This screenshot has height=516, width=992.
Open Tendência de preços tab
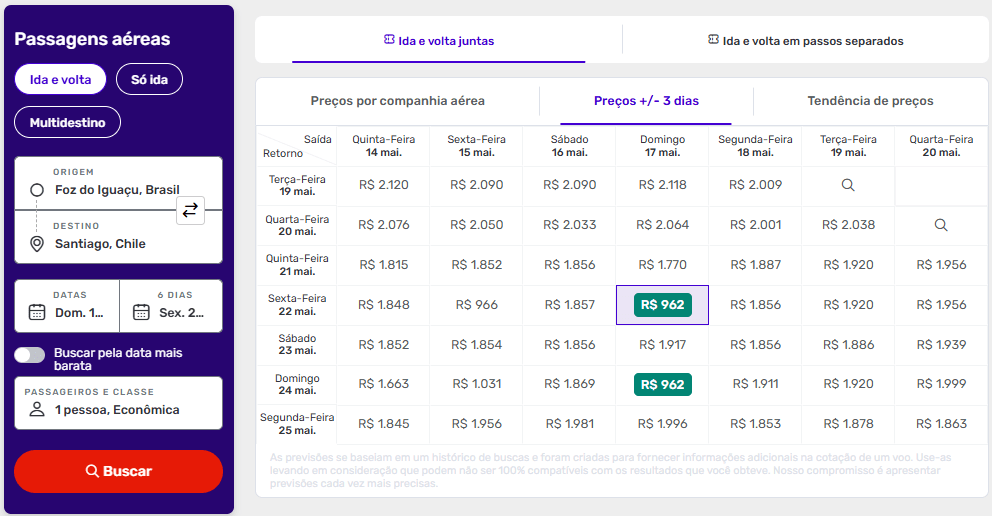(870, 101)
